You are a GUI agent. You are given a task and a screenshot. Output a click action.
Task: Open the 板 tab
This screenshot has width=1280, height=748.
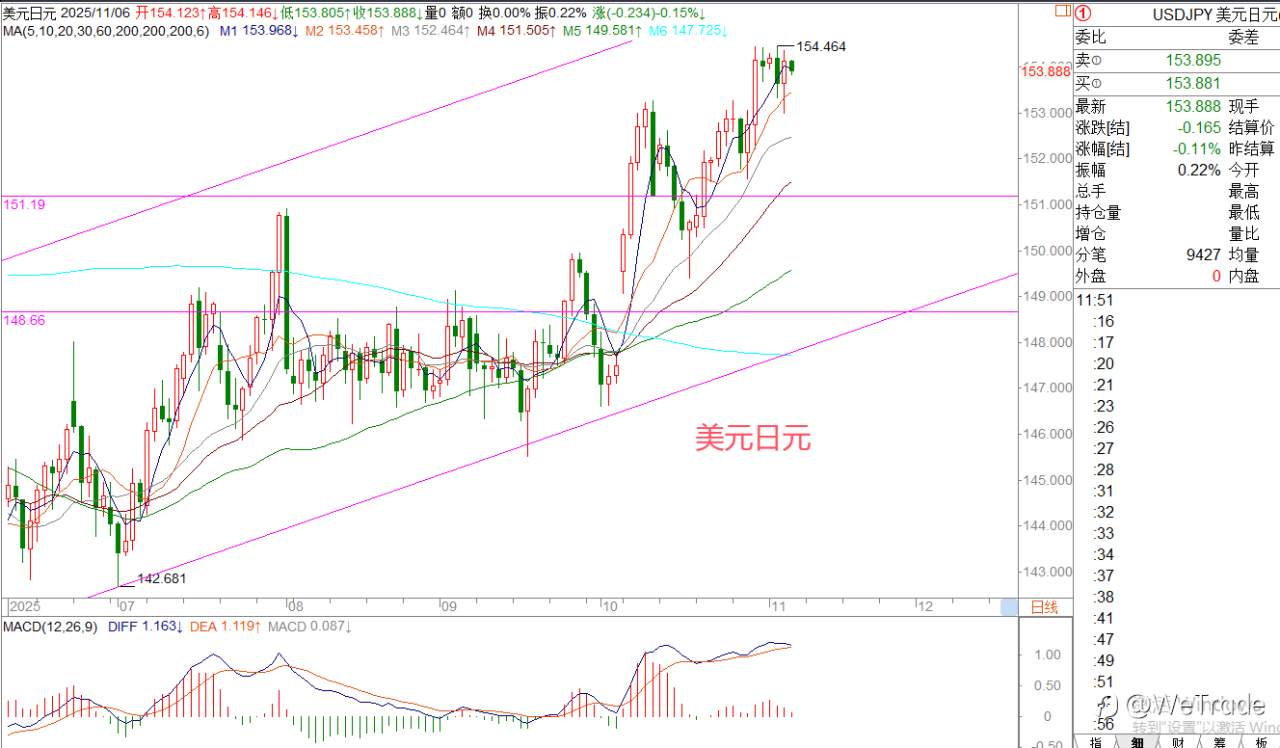(x=1259, y=741)
